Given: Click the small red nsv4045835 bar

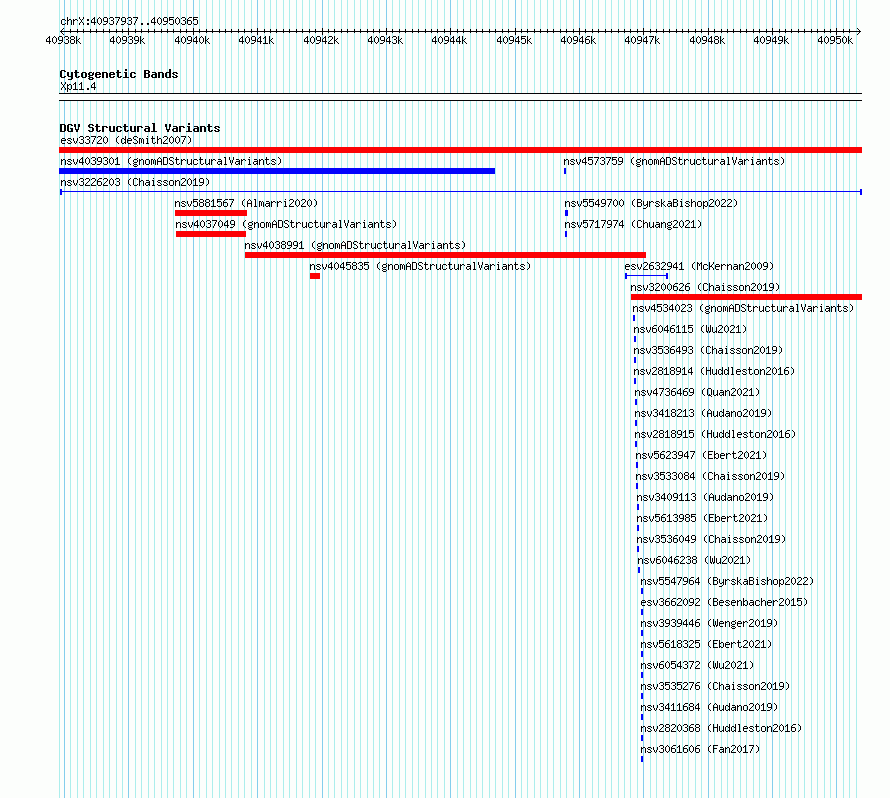Looking at the screenshot, I should tap(315, 276).
